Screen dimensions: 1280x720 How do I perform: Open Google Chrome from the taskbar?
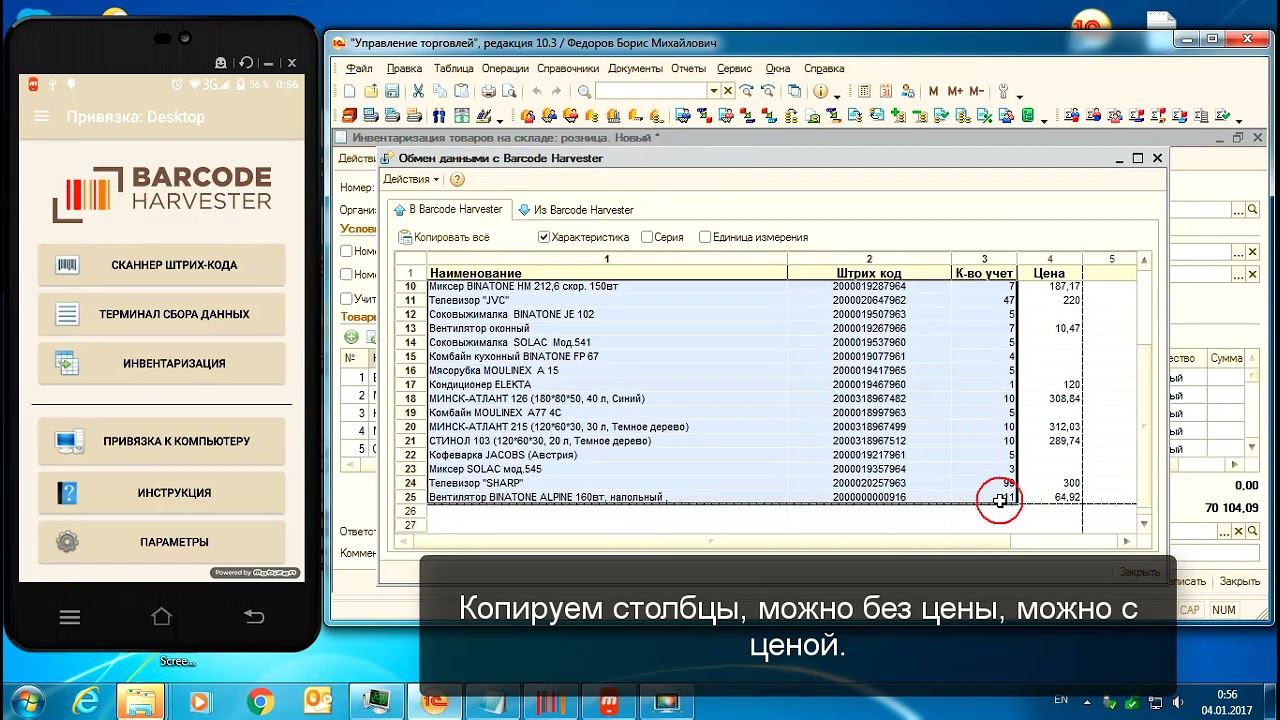261,700
